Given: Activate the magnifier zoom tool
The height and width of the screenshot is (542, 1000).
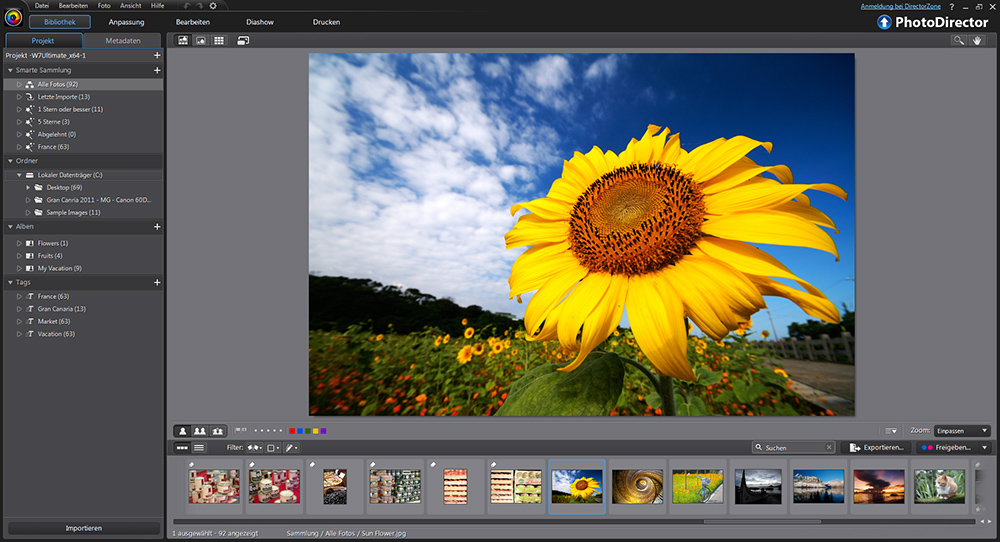Looking at the screenshot, I should [959, 40].
